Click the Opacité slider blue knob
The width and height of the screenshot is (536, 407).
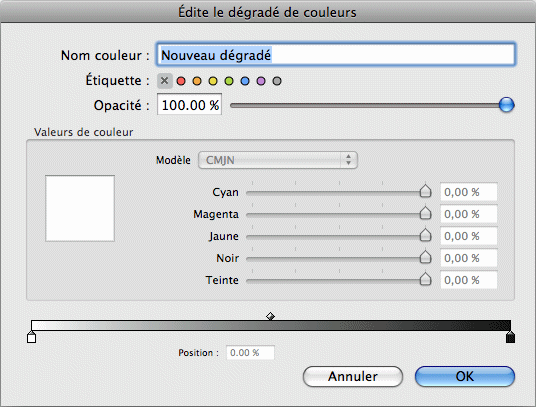506,105
